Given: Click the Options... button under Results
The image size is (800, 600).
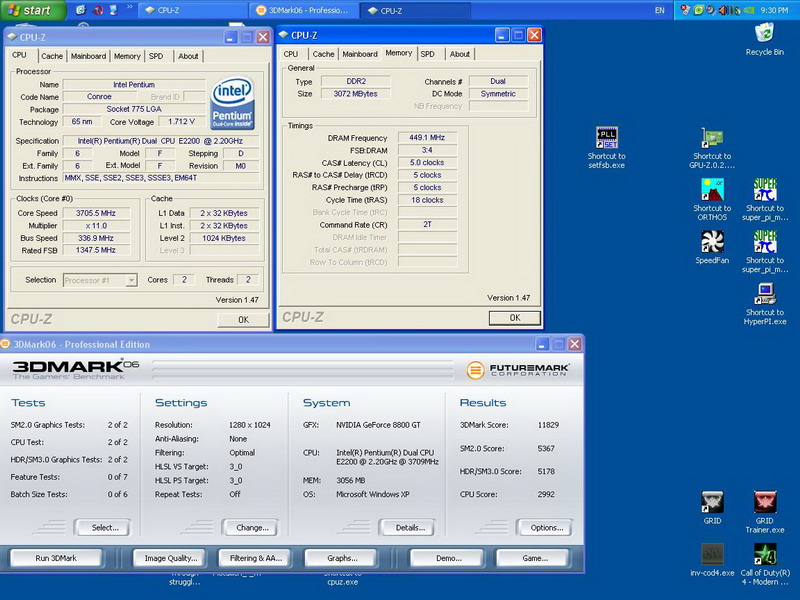Looking at the screenshot, I should [x=546, y=527].
